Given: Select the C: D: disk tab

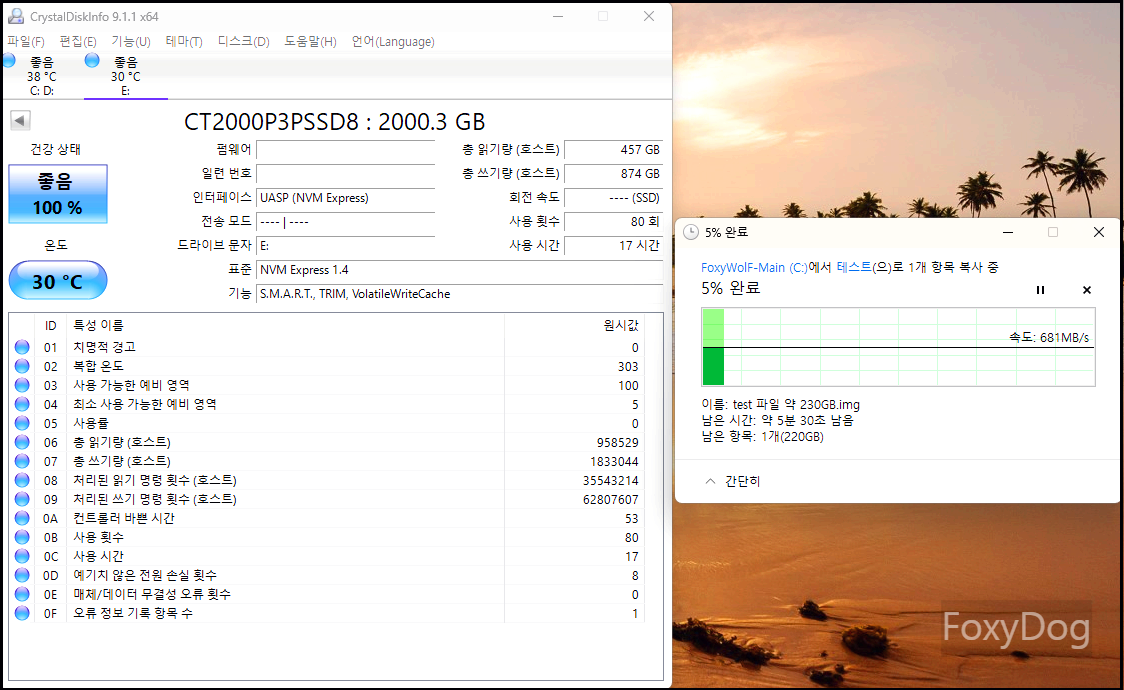Looking at the screenshot, I should [42, 76].
